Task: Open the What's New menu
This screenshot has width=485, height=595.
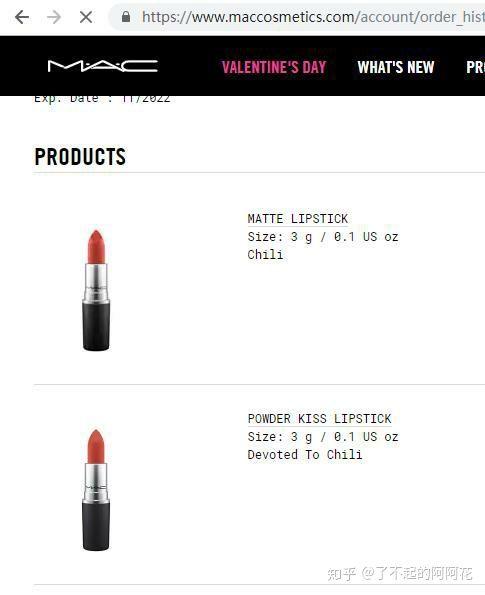Action: click(x=396, y=67)
